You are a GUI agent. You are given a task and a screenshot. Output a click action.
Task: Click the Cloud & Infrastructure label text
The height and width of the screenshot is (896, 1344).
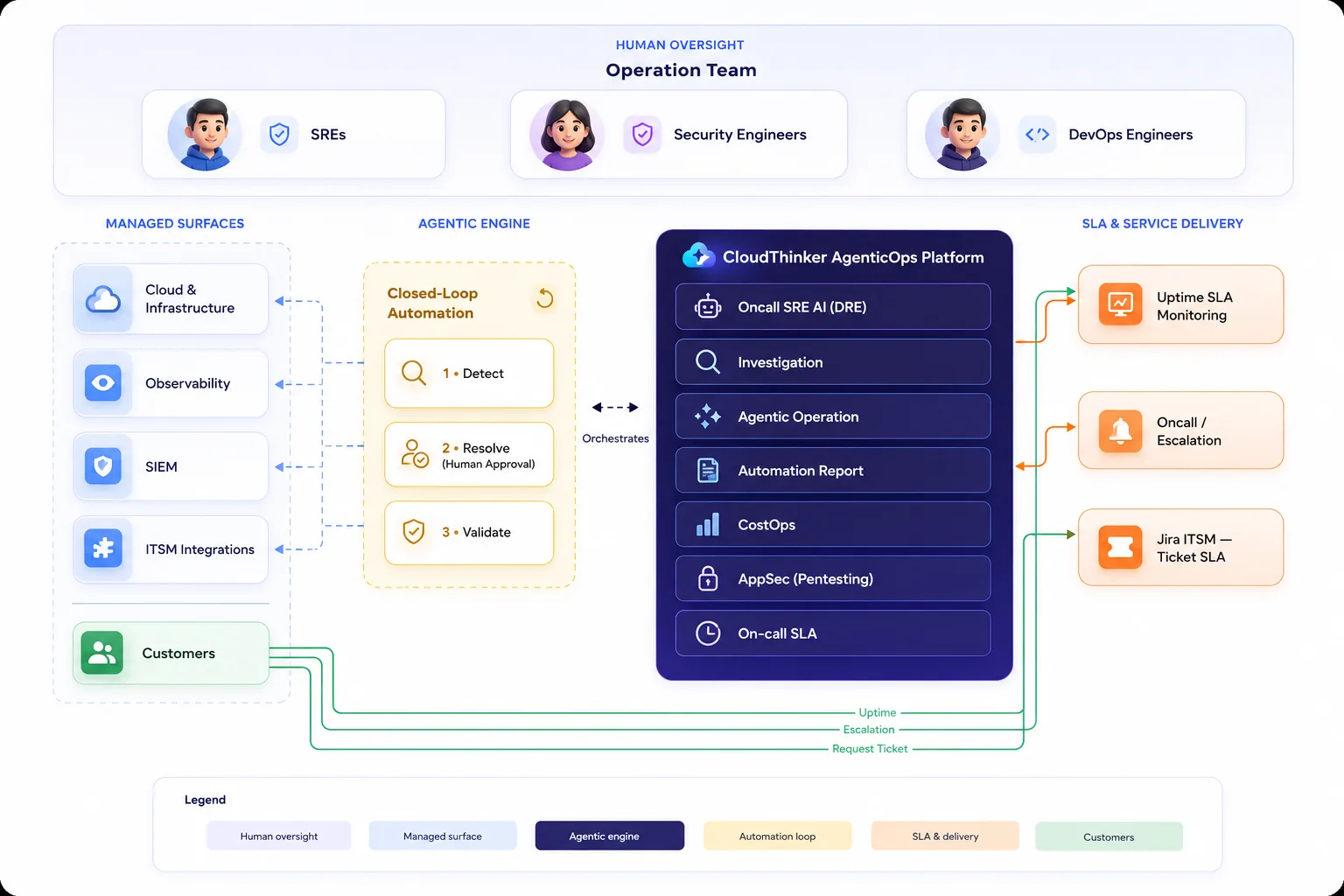click(190, 299)
